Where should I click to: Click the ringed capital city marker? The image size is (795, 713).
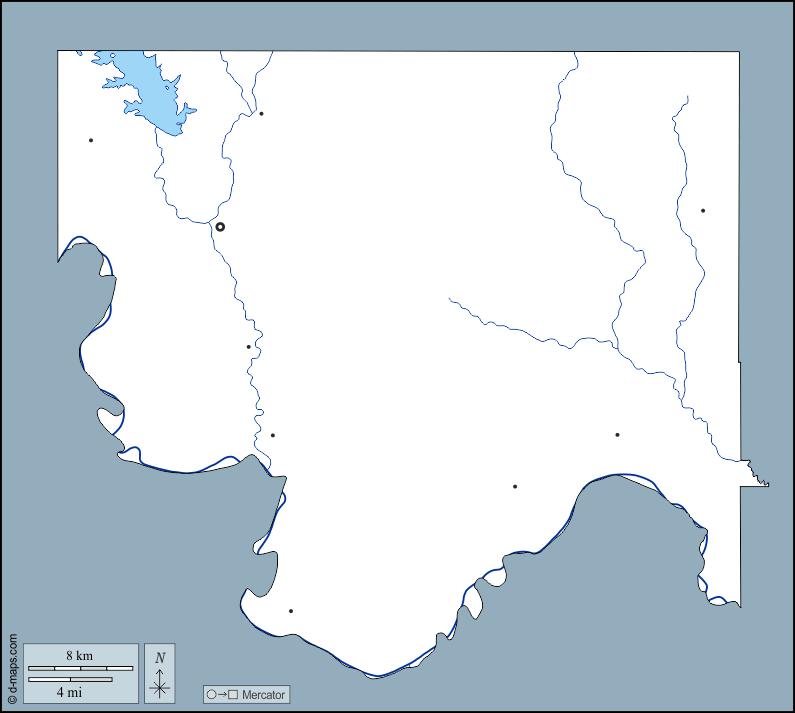coord(220,227)
